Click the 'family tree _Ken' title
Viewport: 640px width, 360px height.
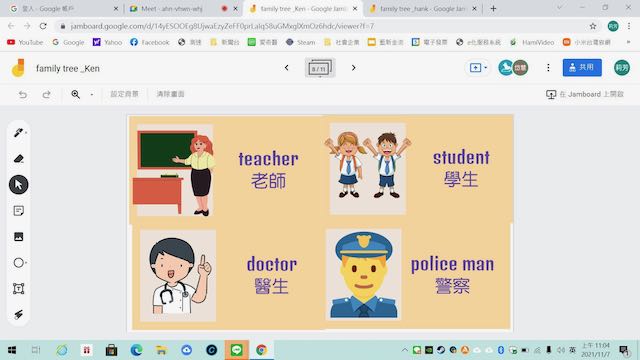(x=68, y=69)
